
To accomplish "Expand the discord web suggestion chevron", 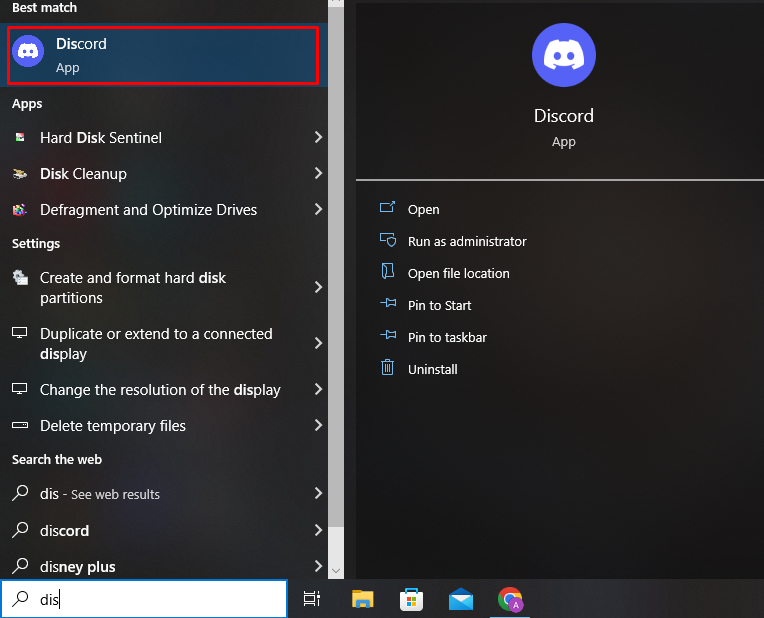I will (318, 530).
